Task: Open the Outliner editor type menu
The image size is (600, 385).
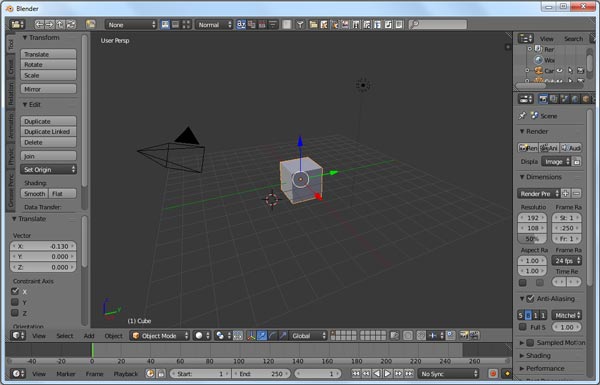Action: (526, 38)
